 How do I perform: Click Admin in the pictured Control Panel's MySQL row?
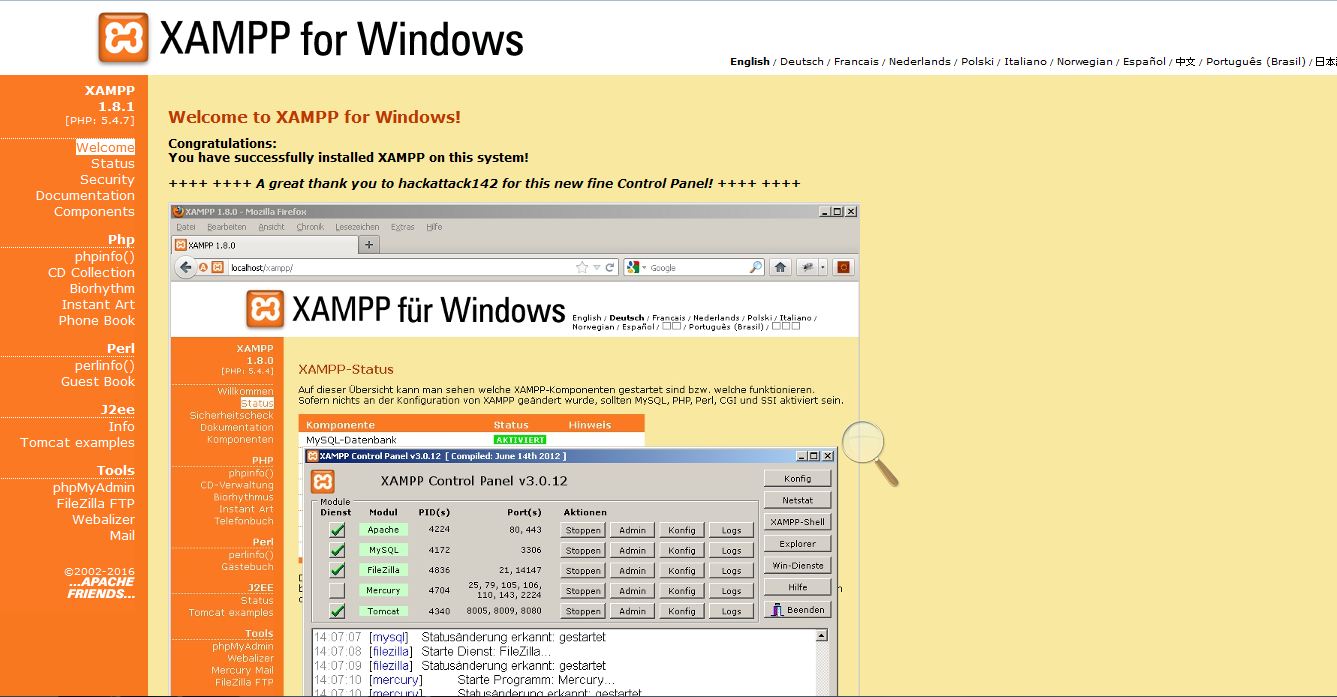(x=632, y=550)
